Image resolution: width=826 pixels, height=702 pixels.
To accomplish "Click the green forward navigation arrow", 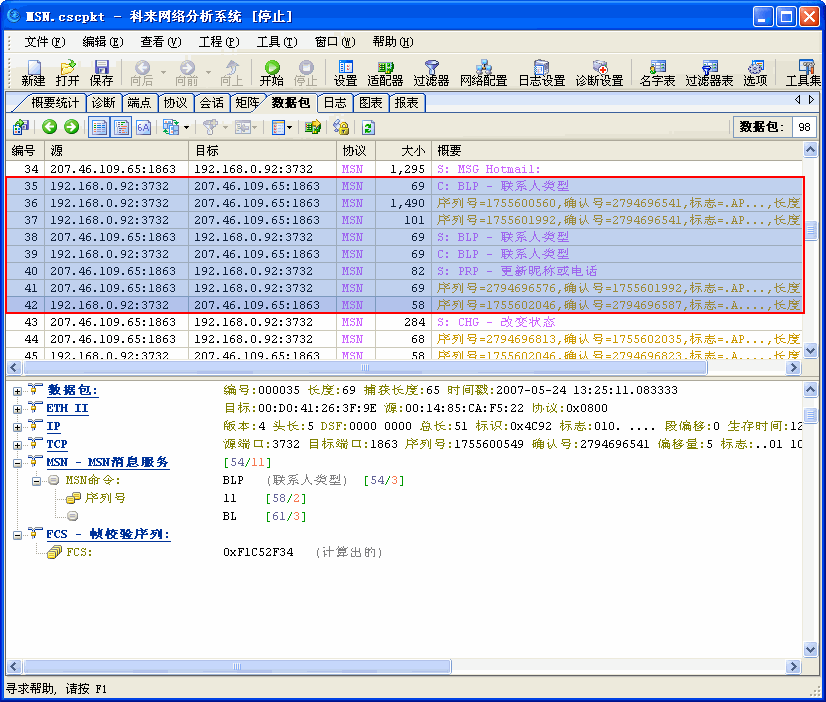I will pos(72,127).
